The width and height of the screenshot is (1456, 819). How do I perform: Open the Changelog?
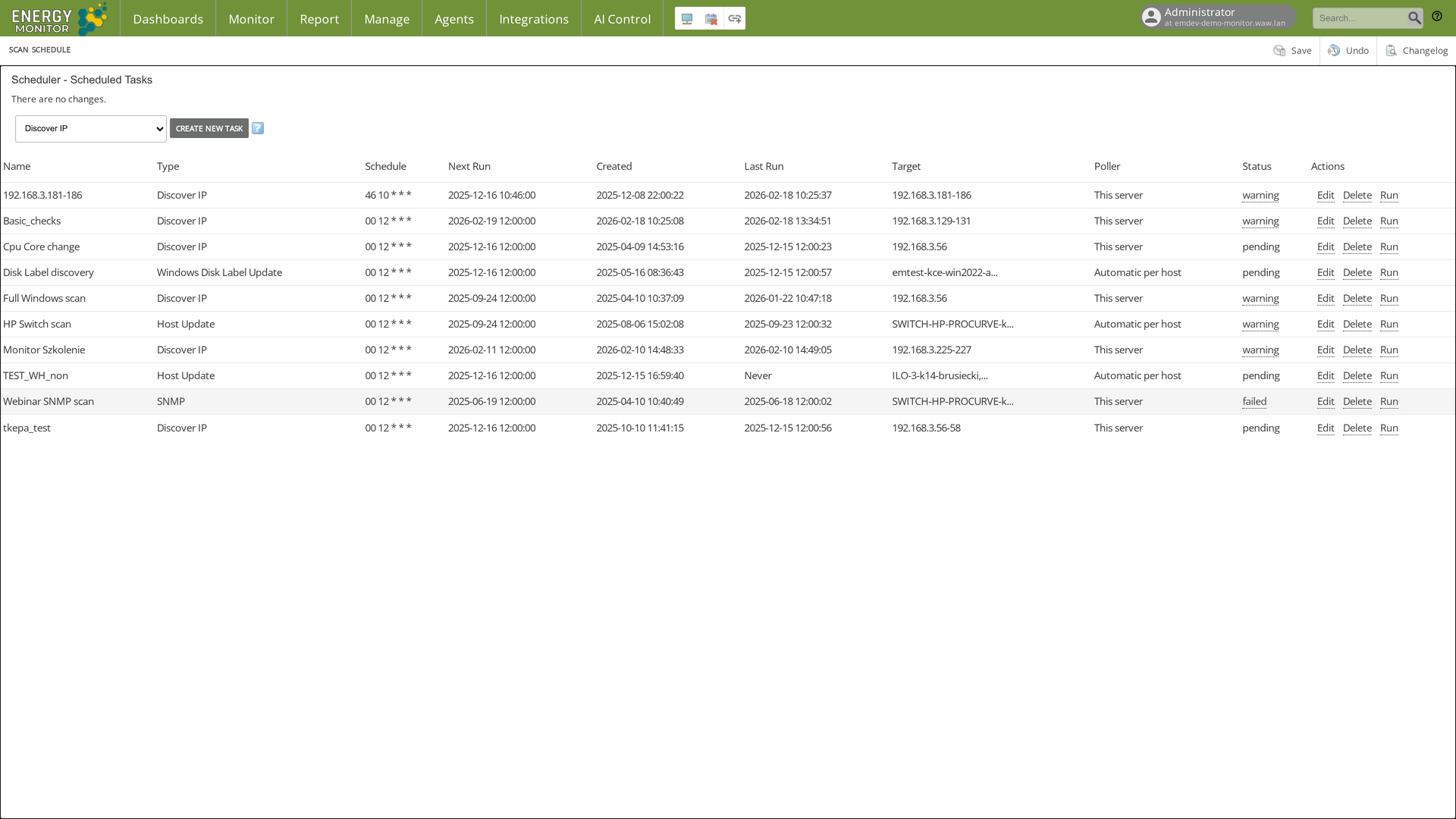(1417, 51)
